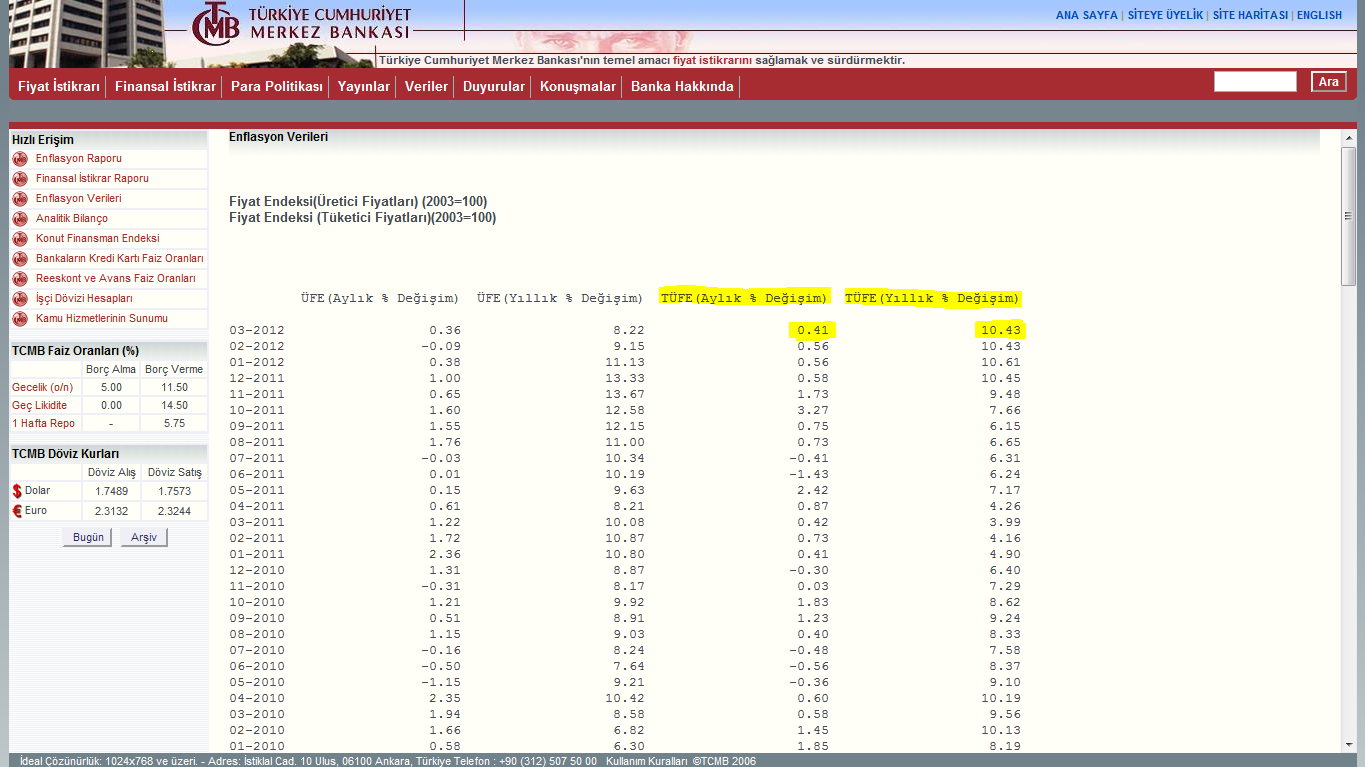1365x767 pixels.
Task: Click the TCMB logo in header
Action: coord(217,22)
